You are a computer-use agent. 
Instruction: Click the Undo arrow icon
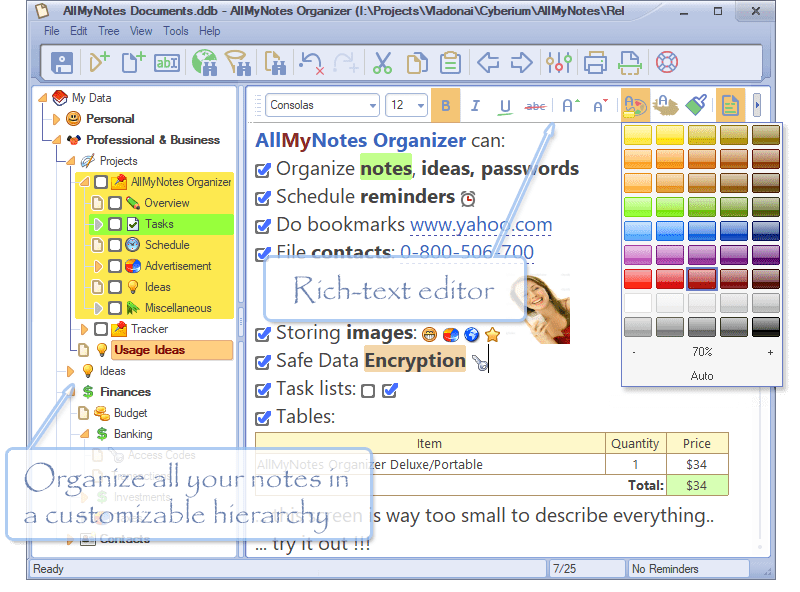coord(312,63)
